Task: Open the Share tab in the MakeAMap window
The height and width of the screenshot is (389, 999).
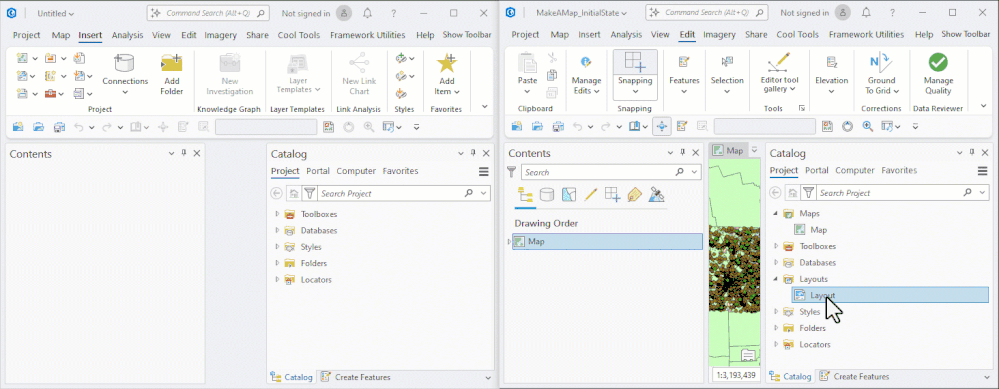Action: [756, 35]
